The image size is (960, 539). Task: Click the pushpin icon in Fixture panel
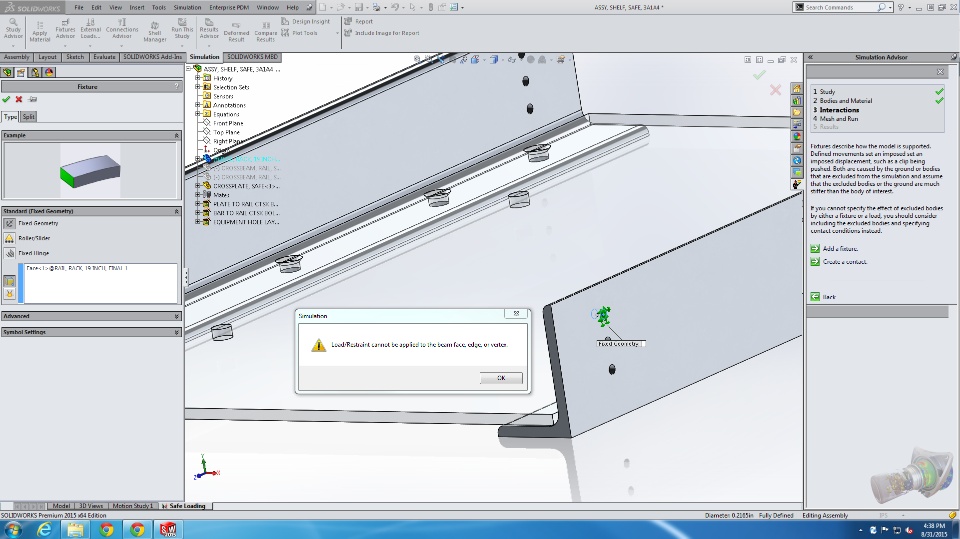[33, 99]
